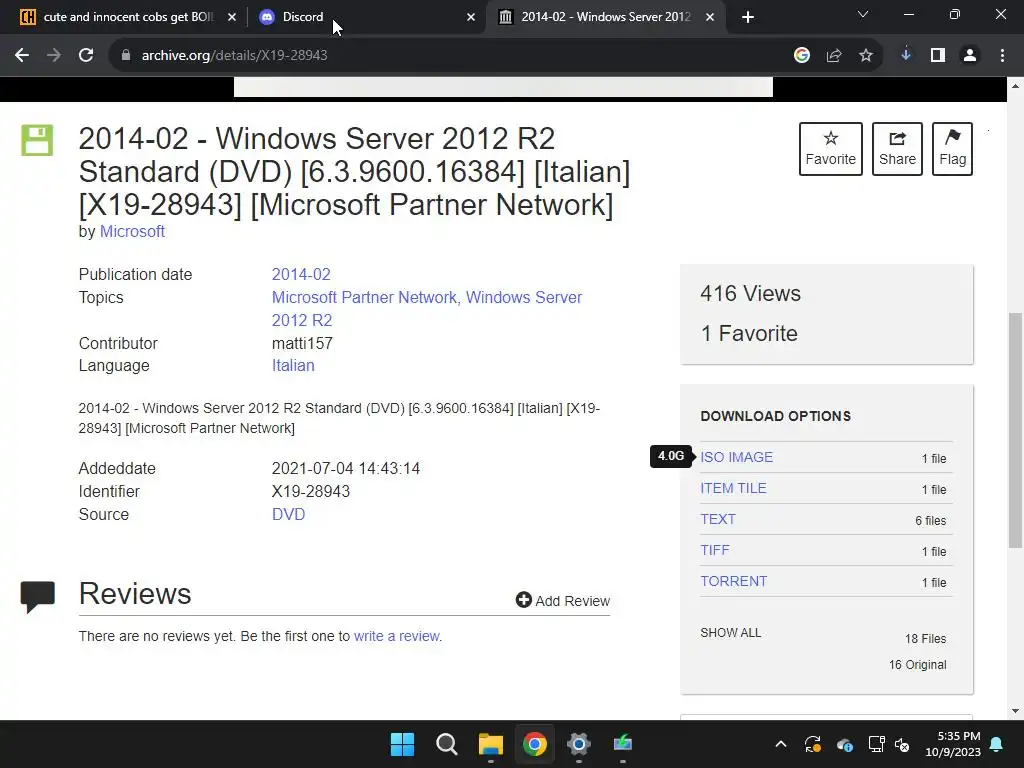
Task: Download the ISO IMAGE file
Action: [737, 457]
